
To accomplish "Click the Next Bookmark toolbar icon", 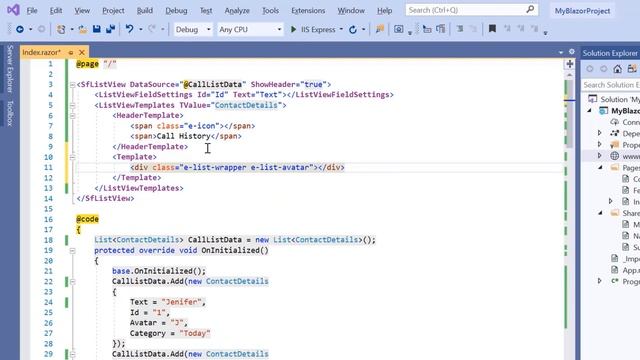I will [x=521, y=29].
